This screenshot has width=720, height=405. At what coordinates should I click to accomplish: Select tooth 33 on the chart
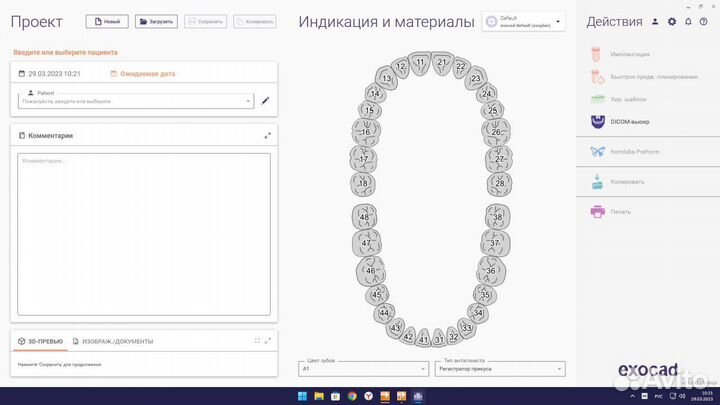point(467,328)
